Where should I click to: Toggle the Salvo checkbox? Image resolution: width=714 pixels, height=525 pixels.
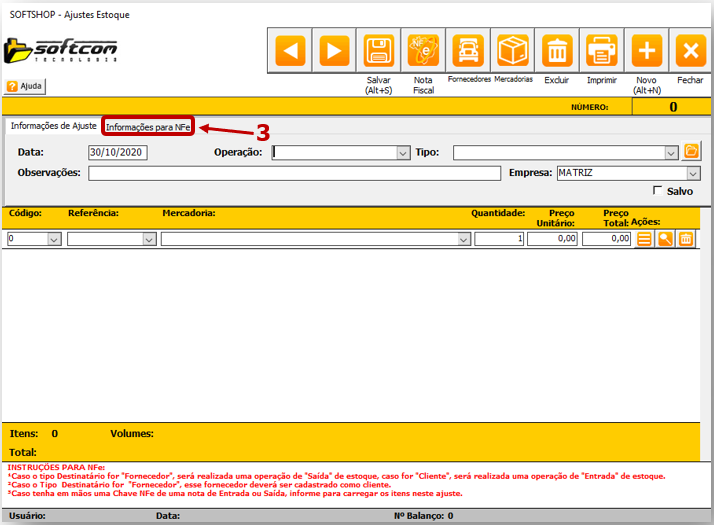pos(657,190)
